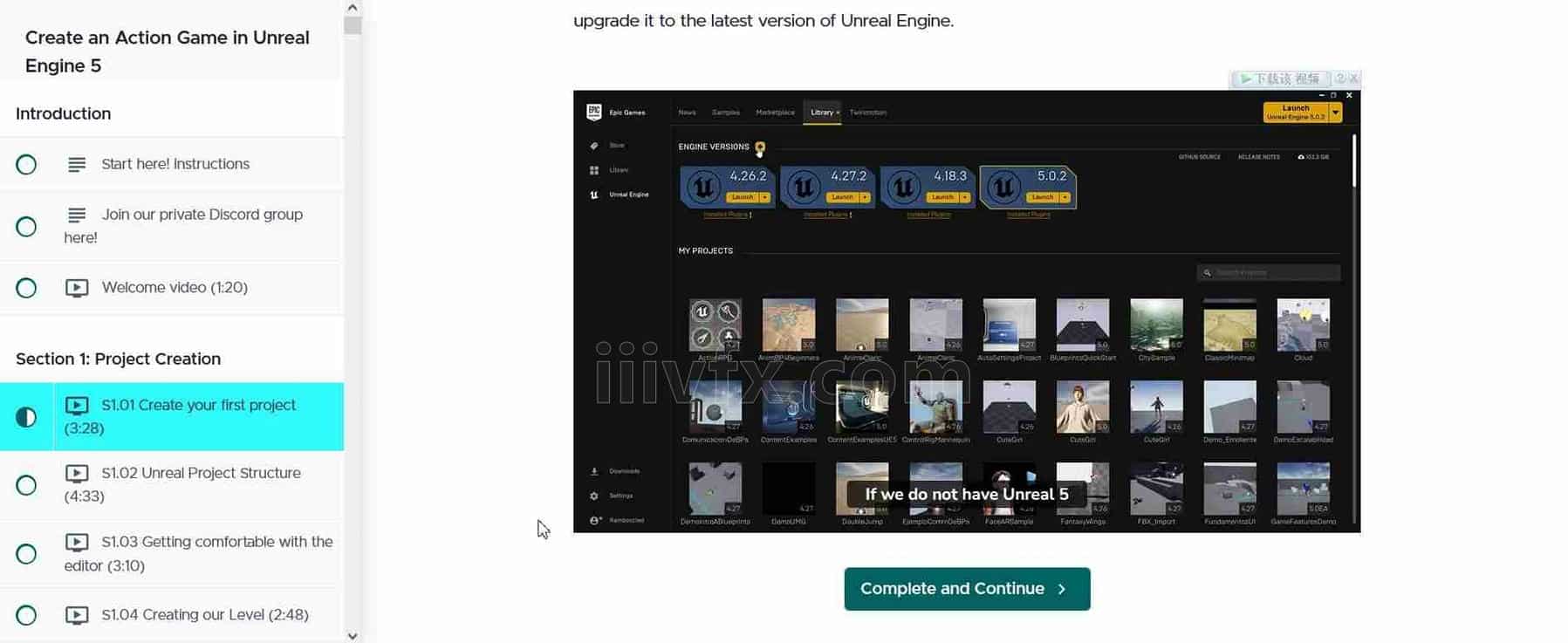Click the help question icon on download overlay
Screen dimensions: 1568x643
[1339, 79]
